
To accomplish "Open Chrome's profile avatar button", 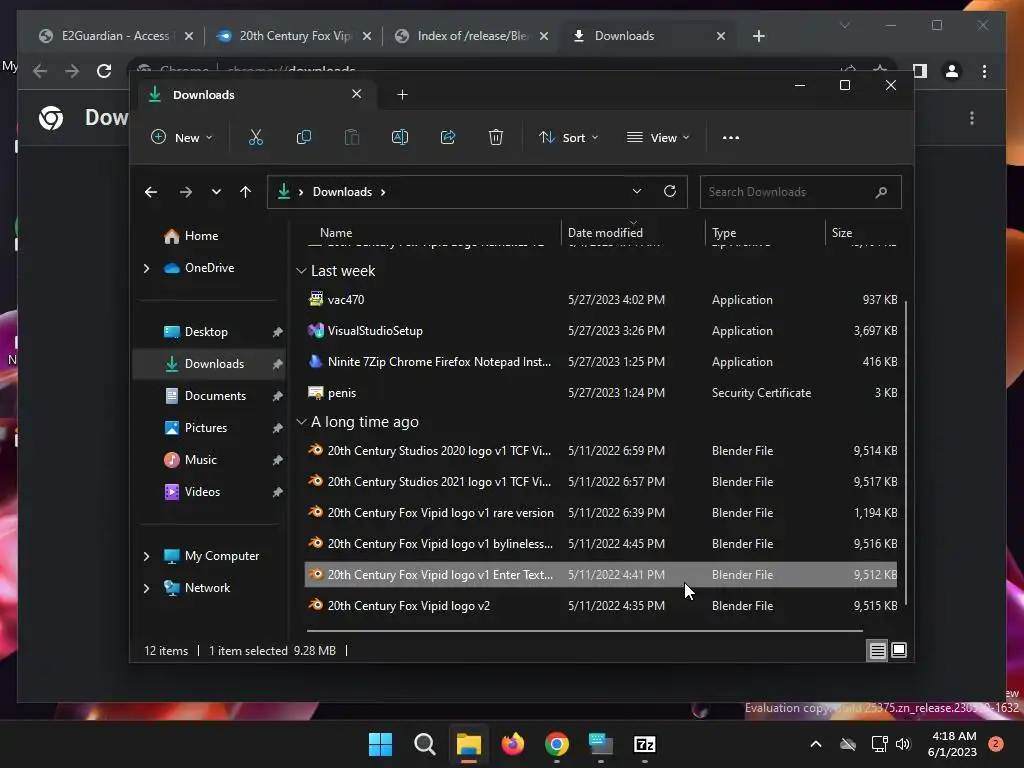I will [952, 71].
